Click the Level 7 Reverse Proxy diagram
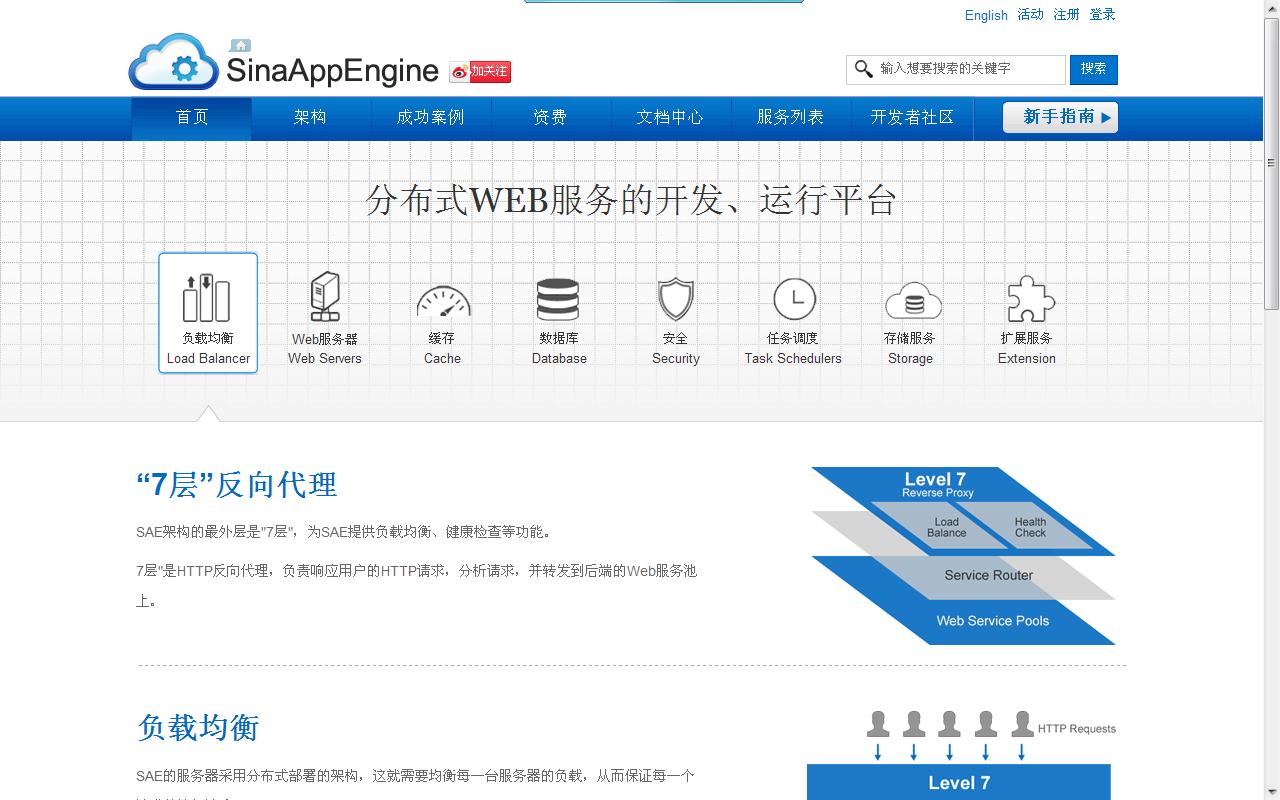The width and height of the screenshot is (1280, 800). [963, 555]
